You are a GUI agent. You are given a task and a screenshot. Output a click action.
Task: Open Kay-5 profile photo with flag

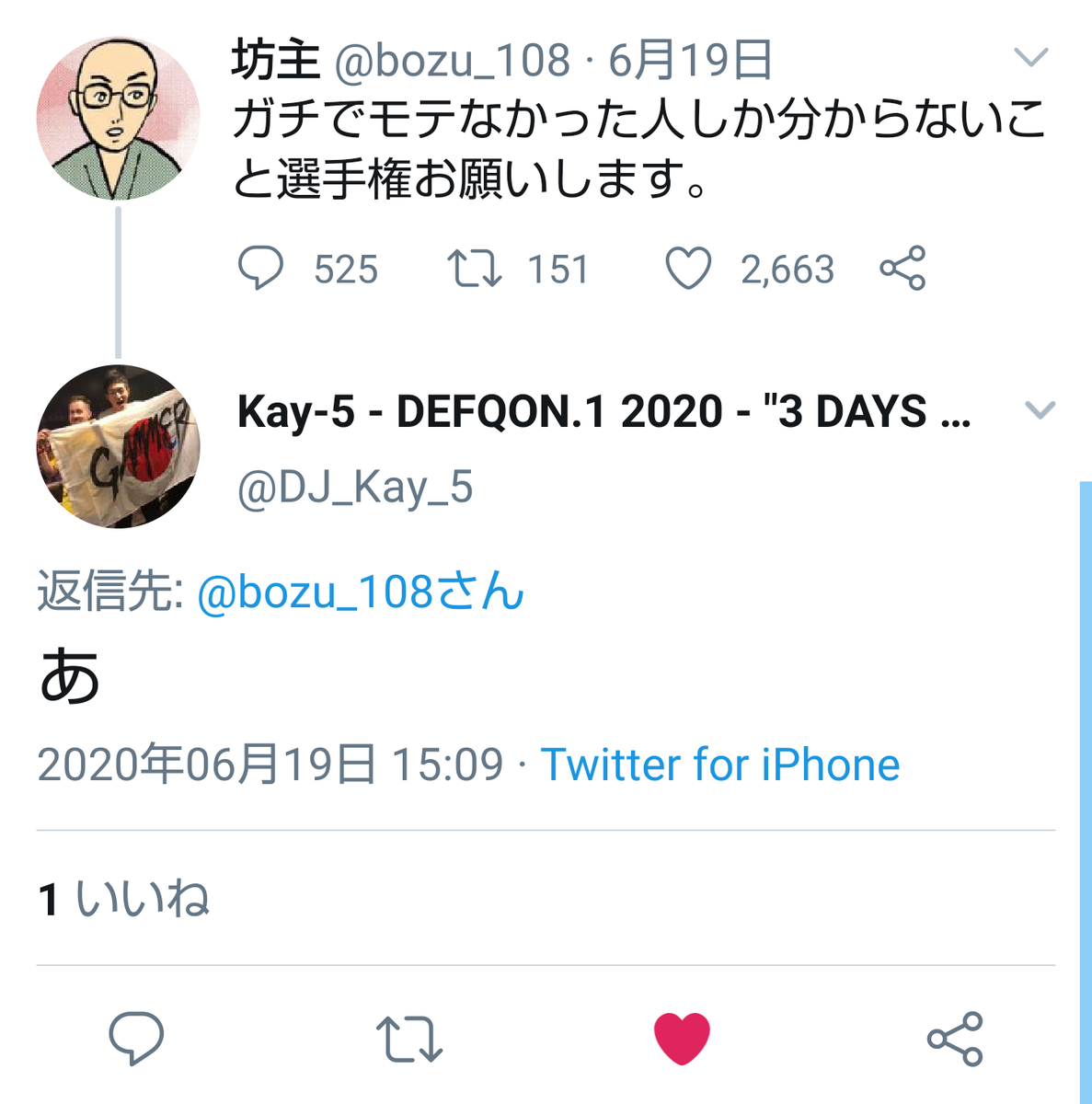coord(118,446)
